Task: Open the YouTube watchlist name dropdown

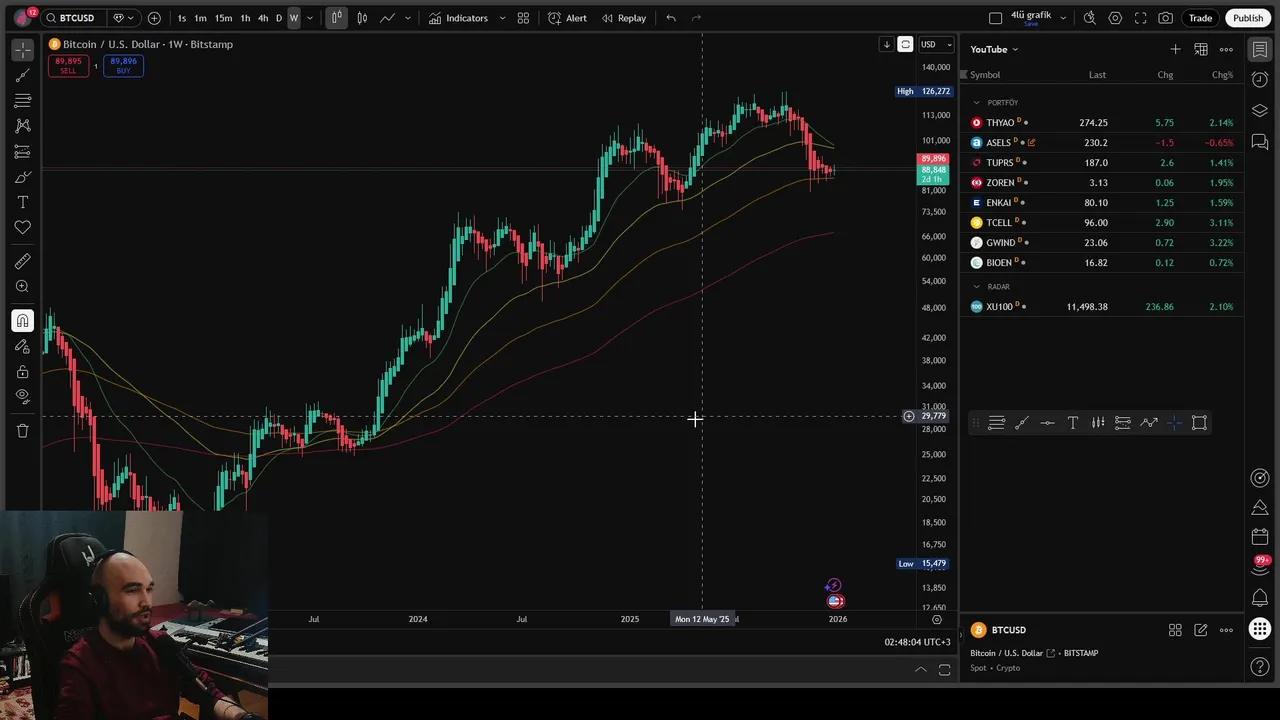Action: (994, 49)
